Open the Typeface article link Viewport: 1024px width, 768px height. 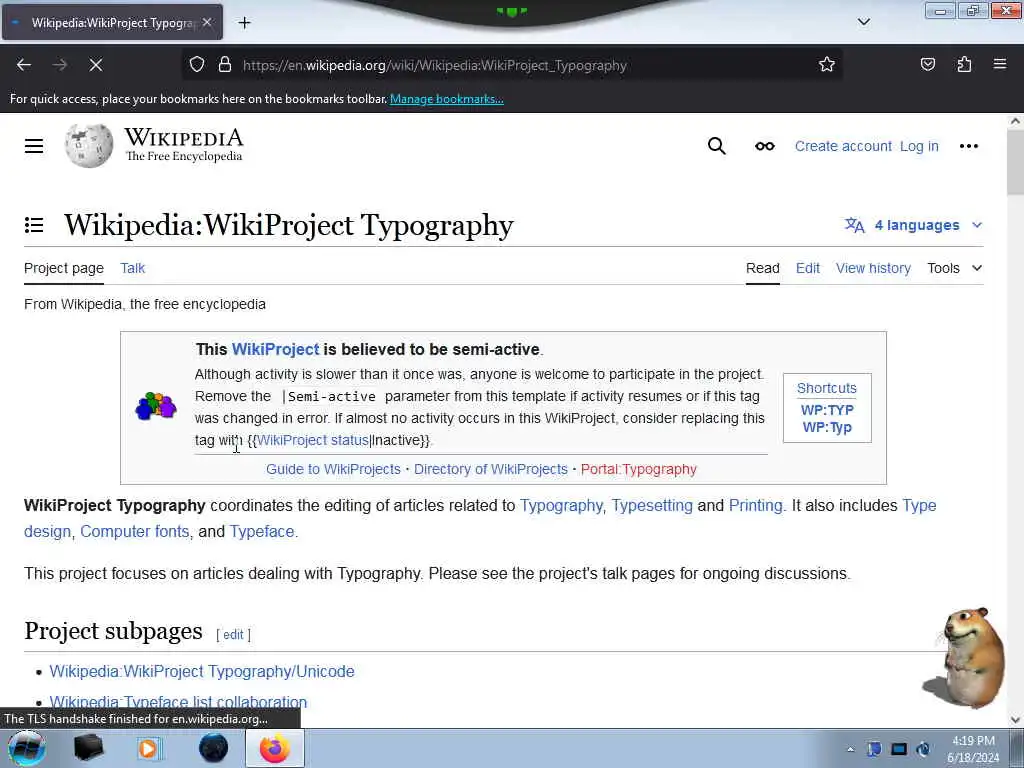[262, 532]
